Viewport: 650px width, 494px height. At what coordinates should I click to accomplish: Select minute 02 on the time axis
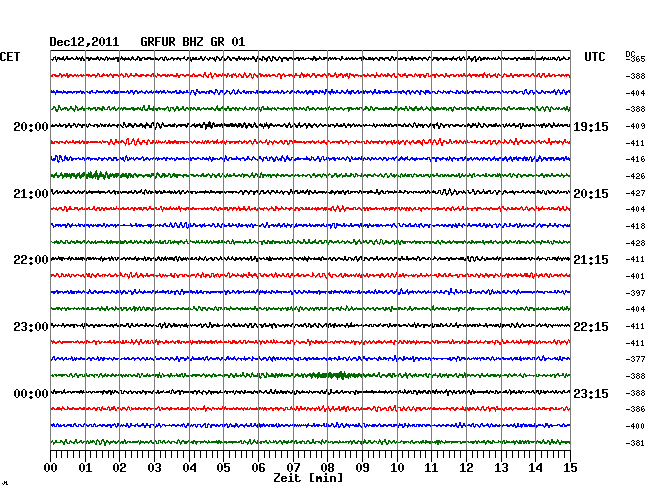119,468
